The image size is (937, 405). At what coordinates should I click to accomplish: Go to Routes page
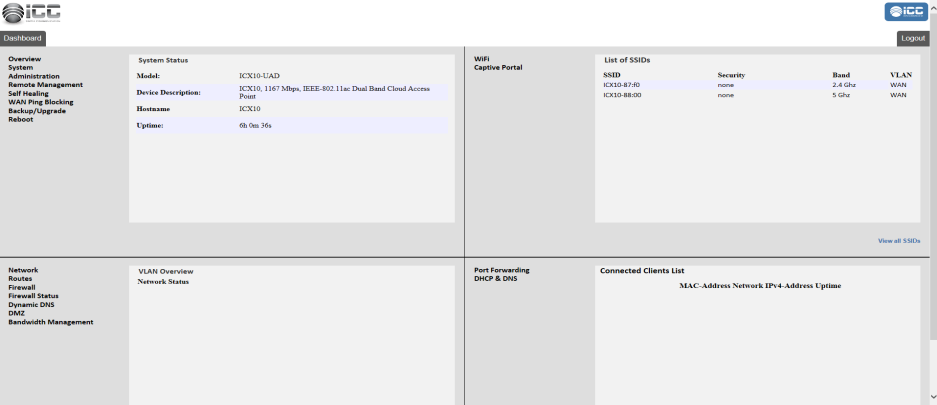pyautogui.click(x=20, y=278)
